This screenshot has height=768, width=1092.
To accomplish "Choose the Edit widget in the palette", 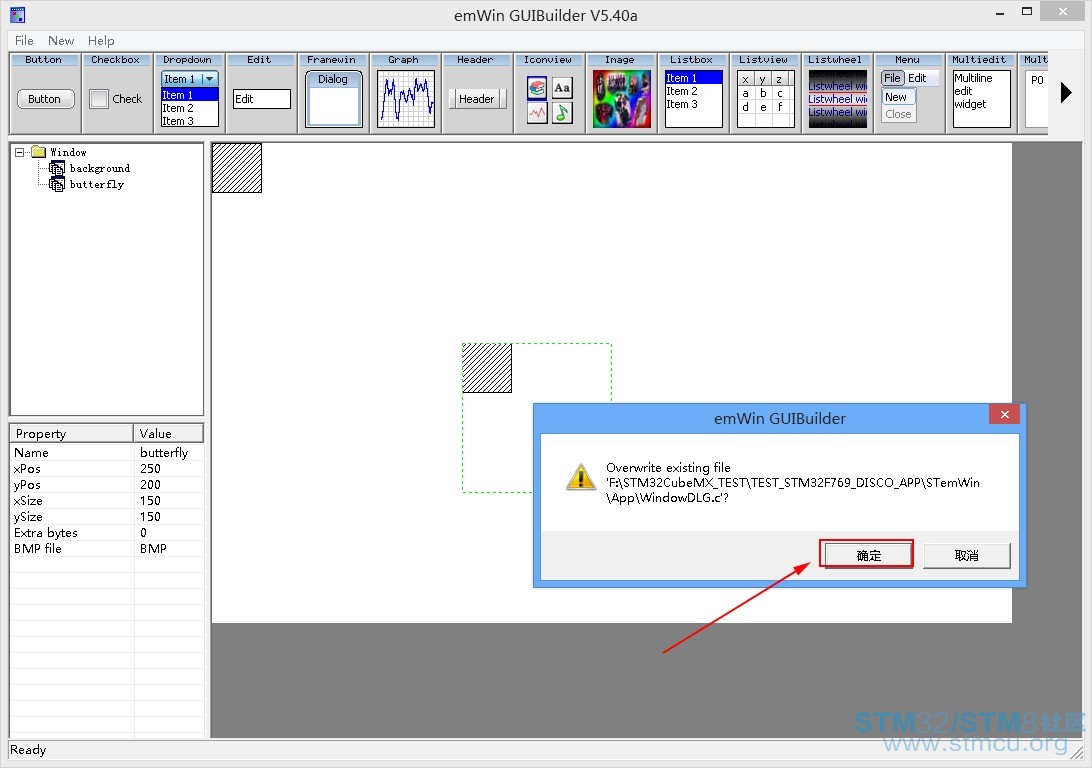I will 261,93.
